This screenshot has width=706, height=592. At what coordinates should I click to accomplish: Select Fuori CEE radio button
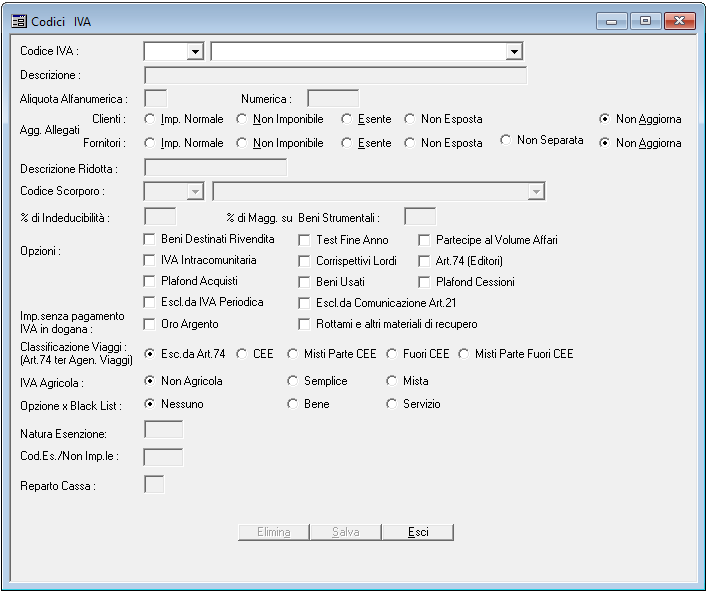click(x=391, y=354)
